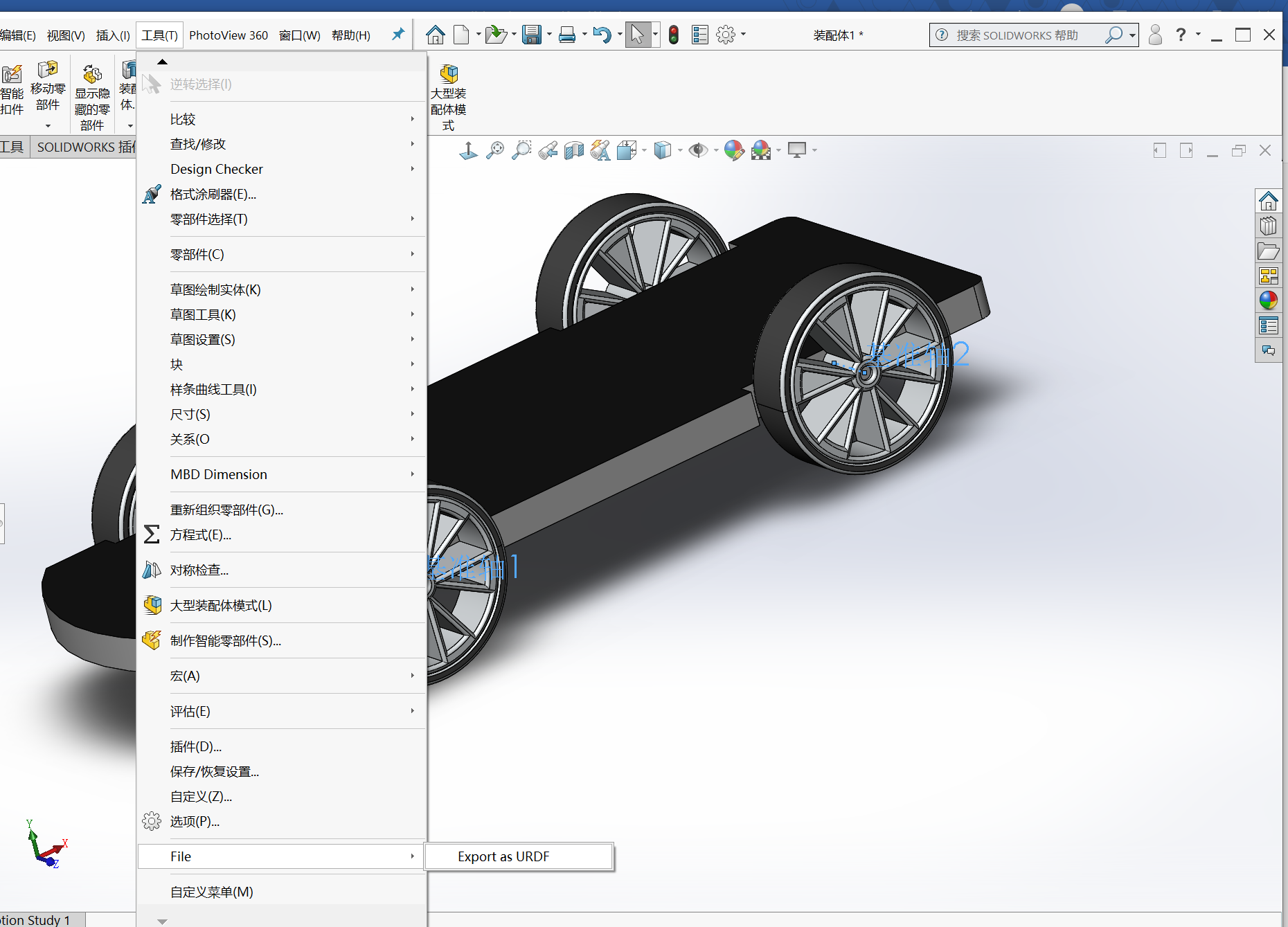Click 插件(D)... menu entry
Screen dimensions: 1288x927
click(281, 746)
